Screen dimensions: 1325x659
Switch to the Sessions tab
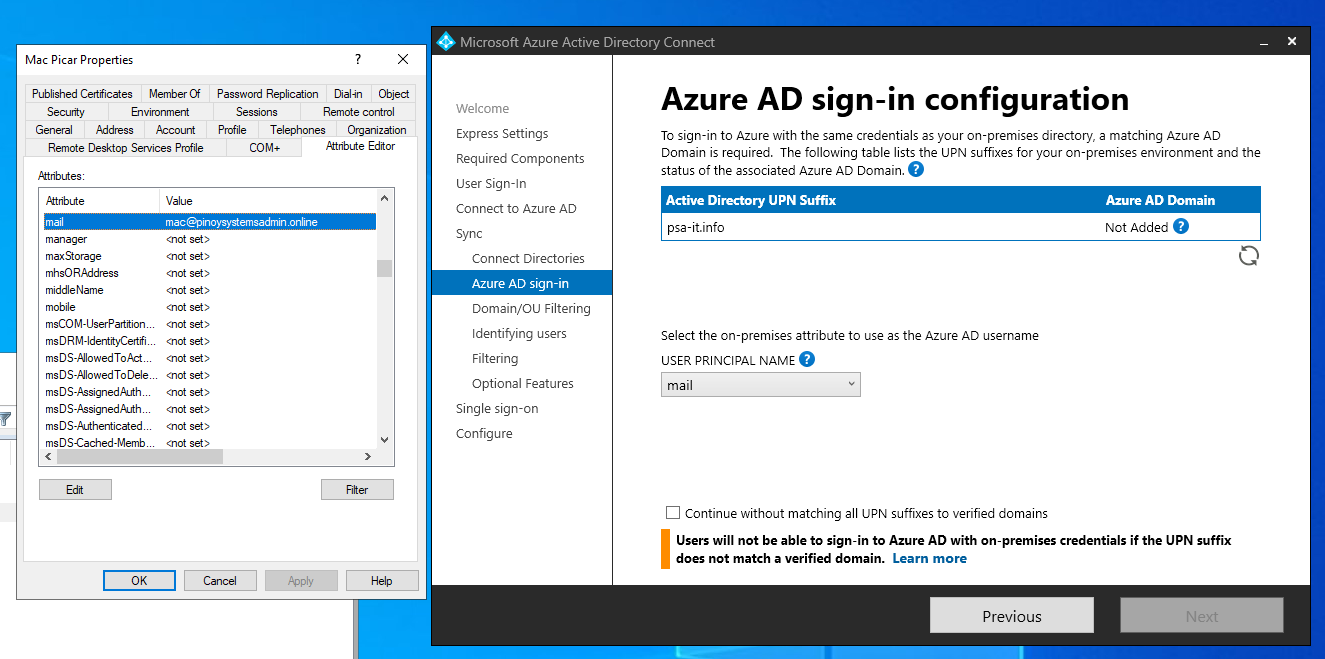point(257,112)
